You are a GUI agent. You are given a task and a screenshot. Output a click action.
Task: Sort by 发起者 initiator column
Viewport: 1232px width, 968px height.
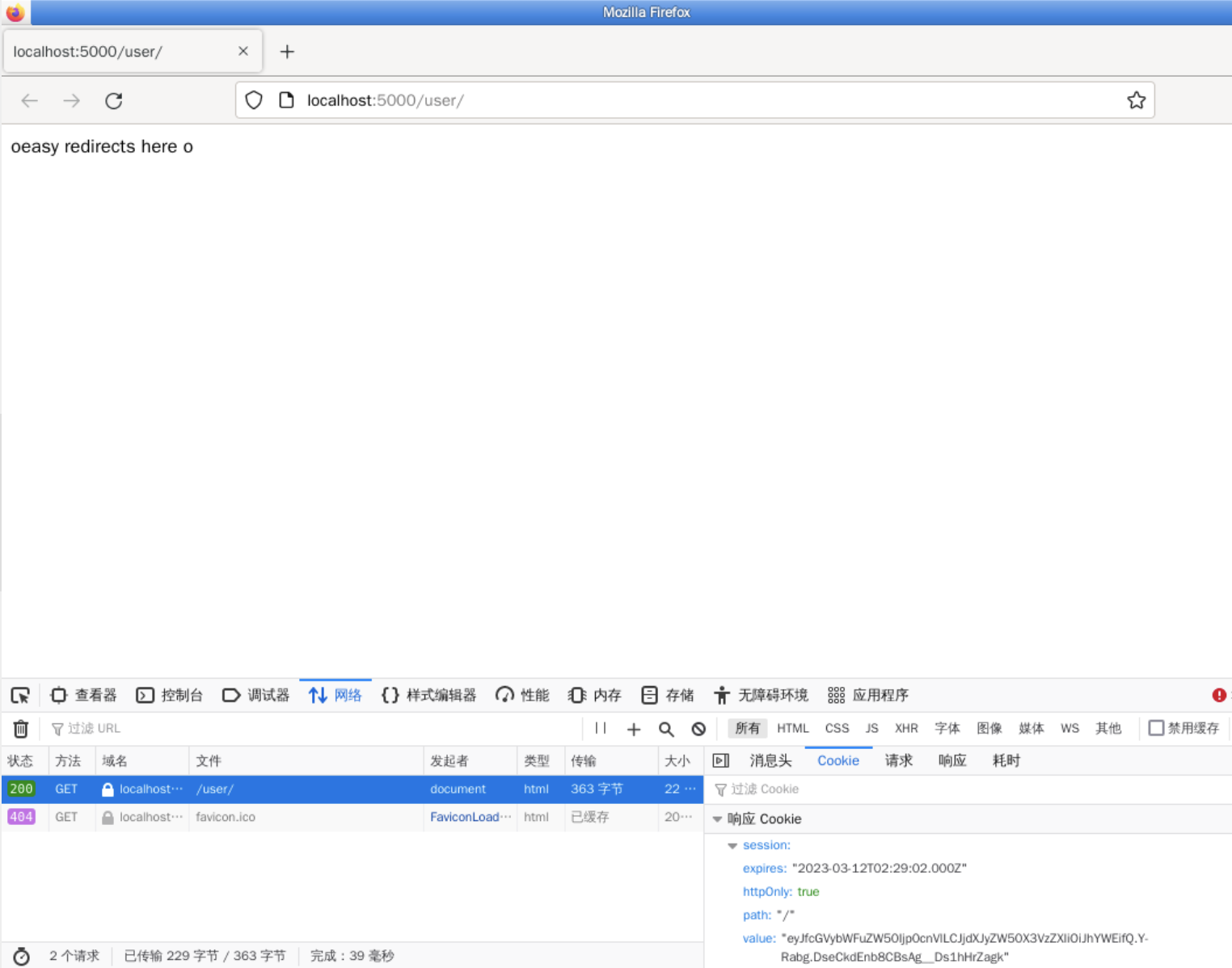(470, 760)
